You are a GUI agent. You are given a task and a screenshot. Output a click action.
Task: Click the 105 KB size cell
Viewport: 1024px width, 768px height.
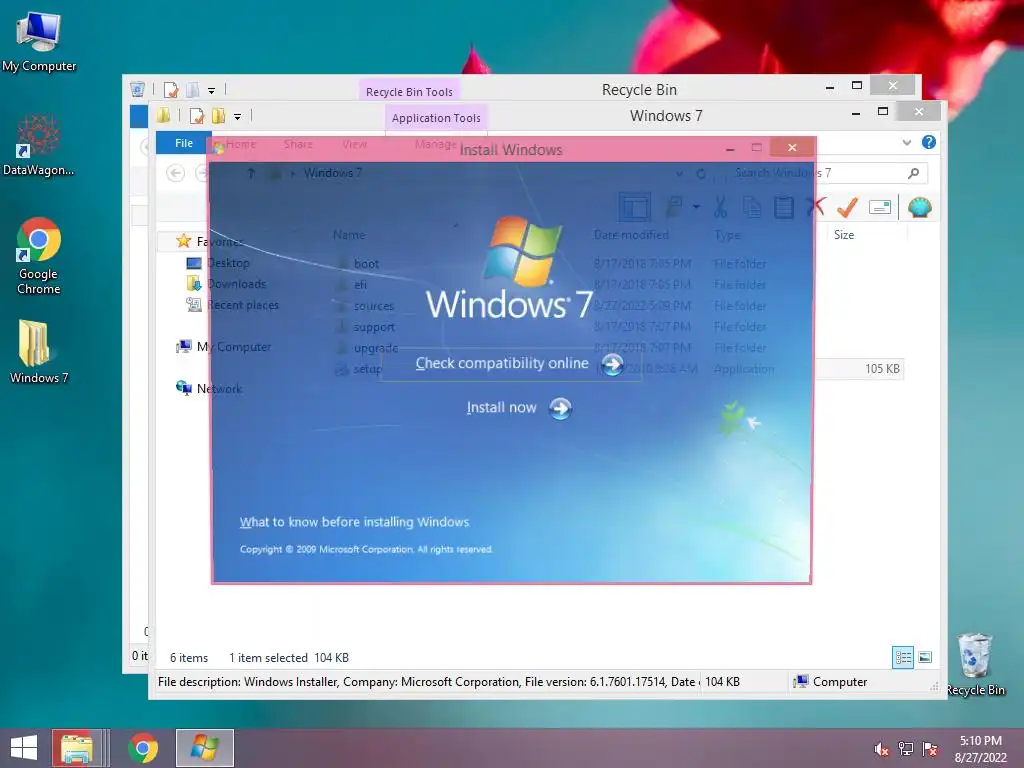(882, 369)
